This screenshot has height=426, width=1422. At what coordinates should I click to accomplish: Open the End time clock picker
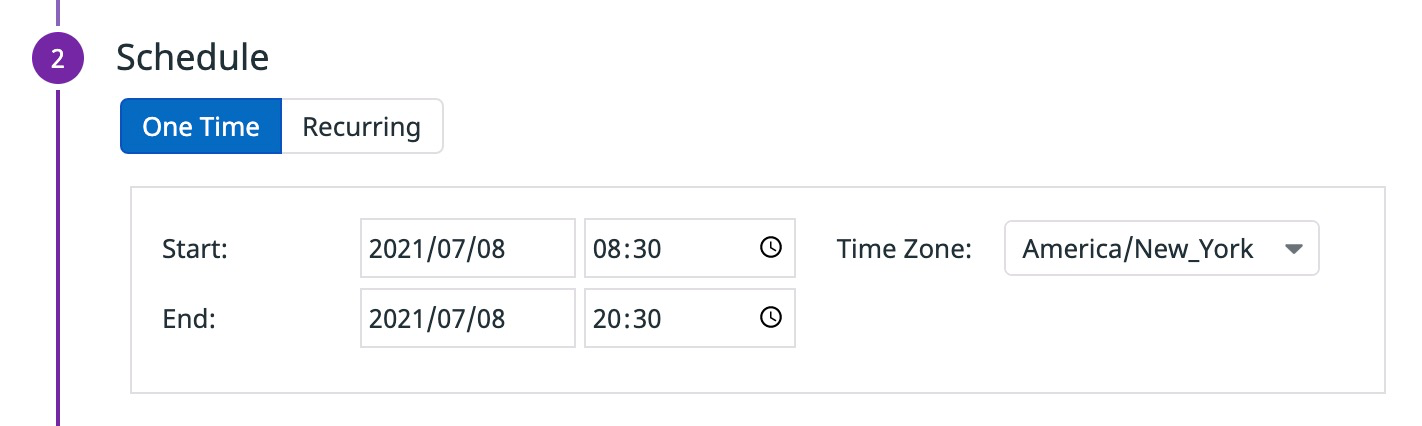pyautogui.click(x=771, y=318)
